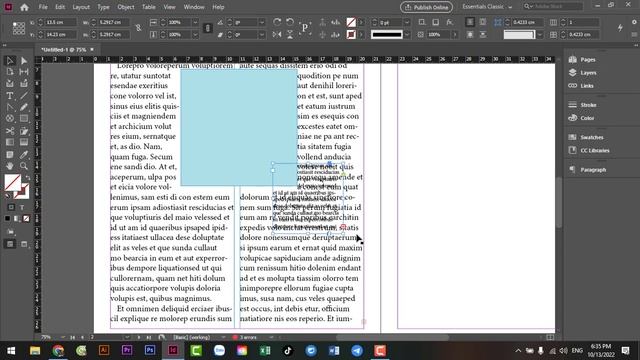Open the zoom level dropdown in status bar
This screenshot has height=360, width=640.
(x=63, y=337)
